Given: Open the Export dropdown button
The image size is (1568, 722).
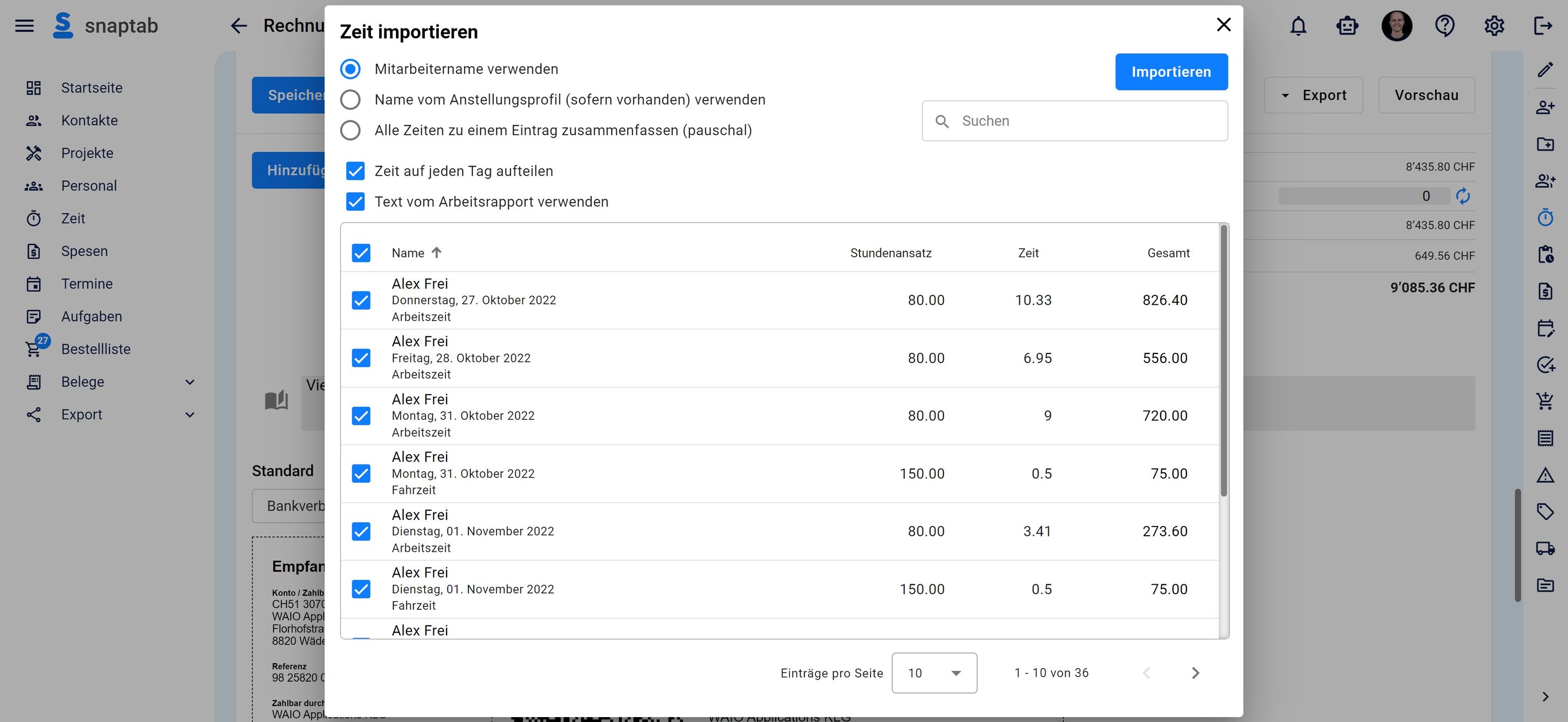Looking at the screenshot, I should coord(1313,95).
